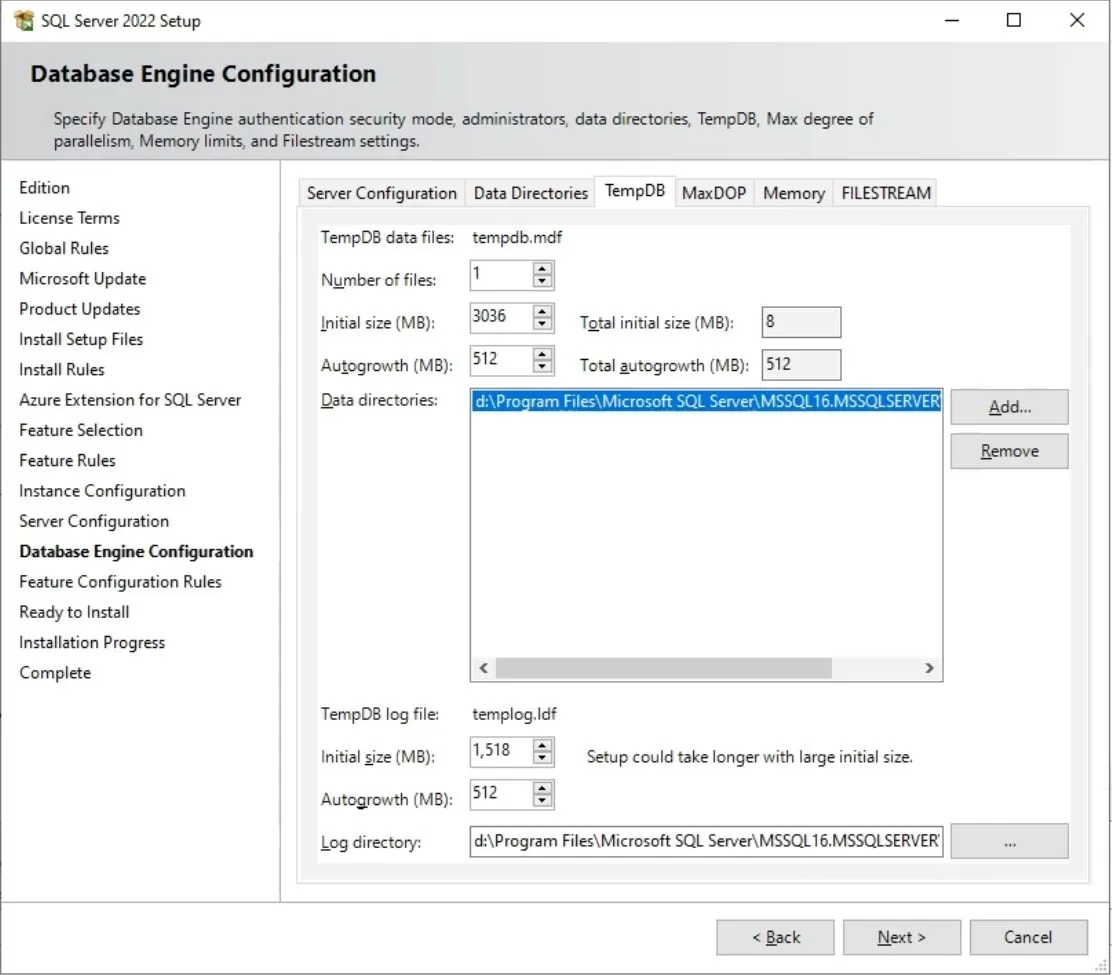Click the horizontal scrollbar thumb in Data directories

click(664, 668)
